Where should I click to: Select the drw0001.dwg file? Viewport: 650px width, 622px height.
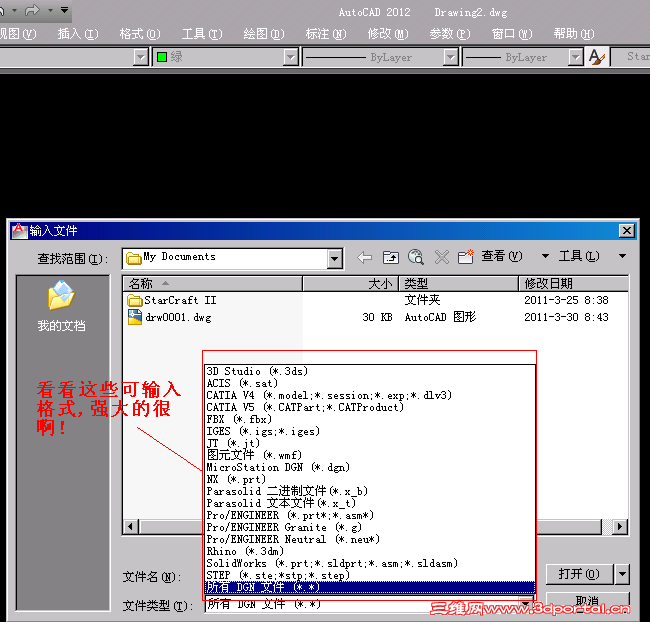click(x=178, y=318)
